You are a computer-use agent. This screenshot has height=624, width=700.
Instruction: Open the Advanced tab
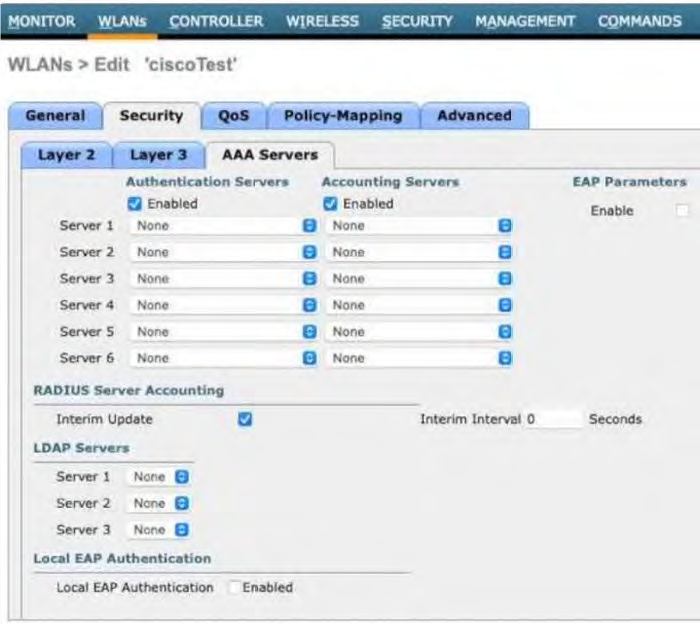click(x=474, y=116)
